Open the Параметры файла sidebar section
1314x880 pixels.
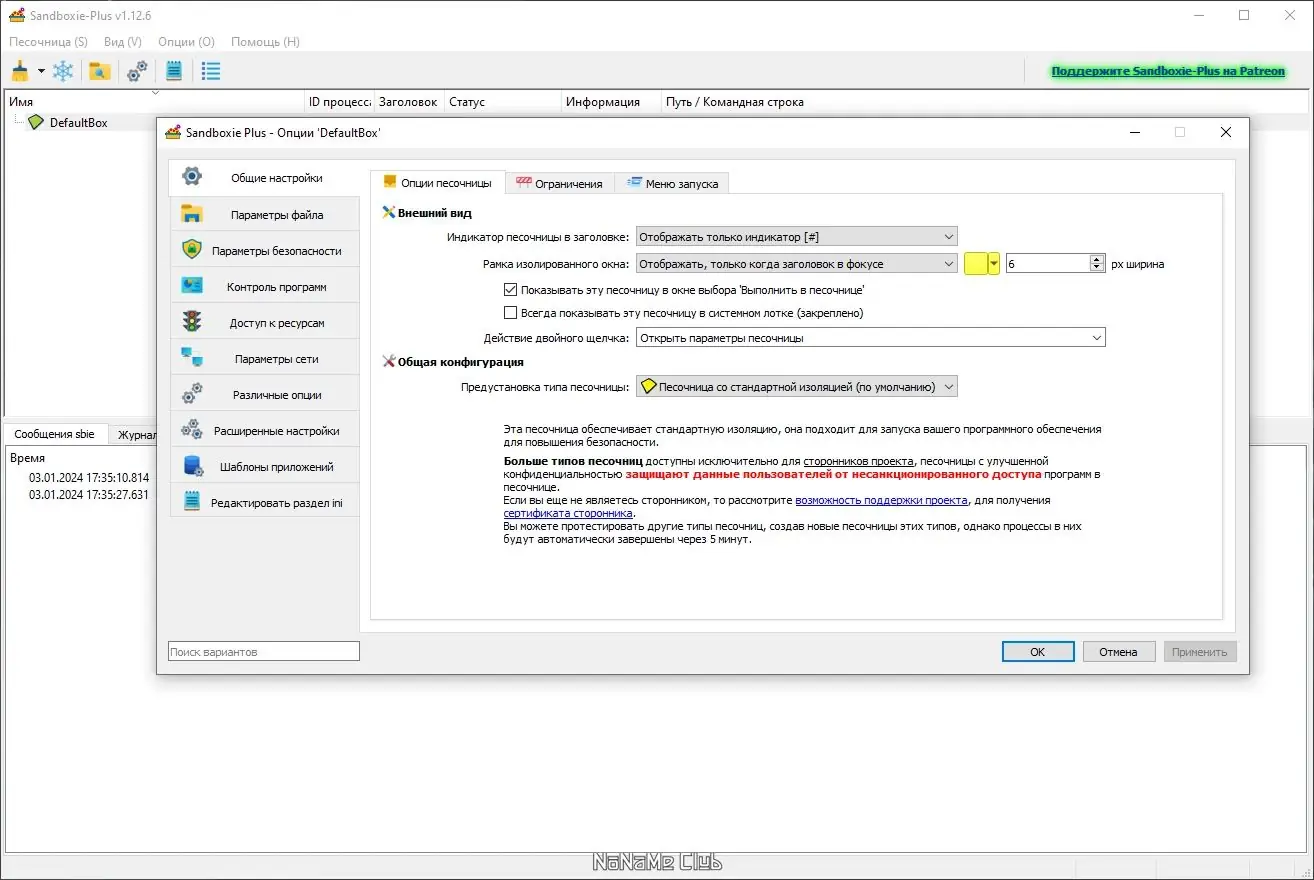tap(264, 215)
